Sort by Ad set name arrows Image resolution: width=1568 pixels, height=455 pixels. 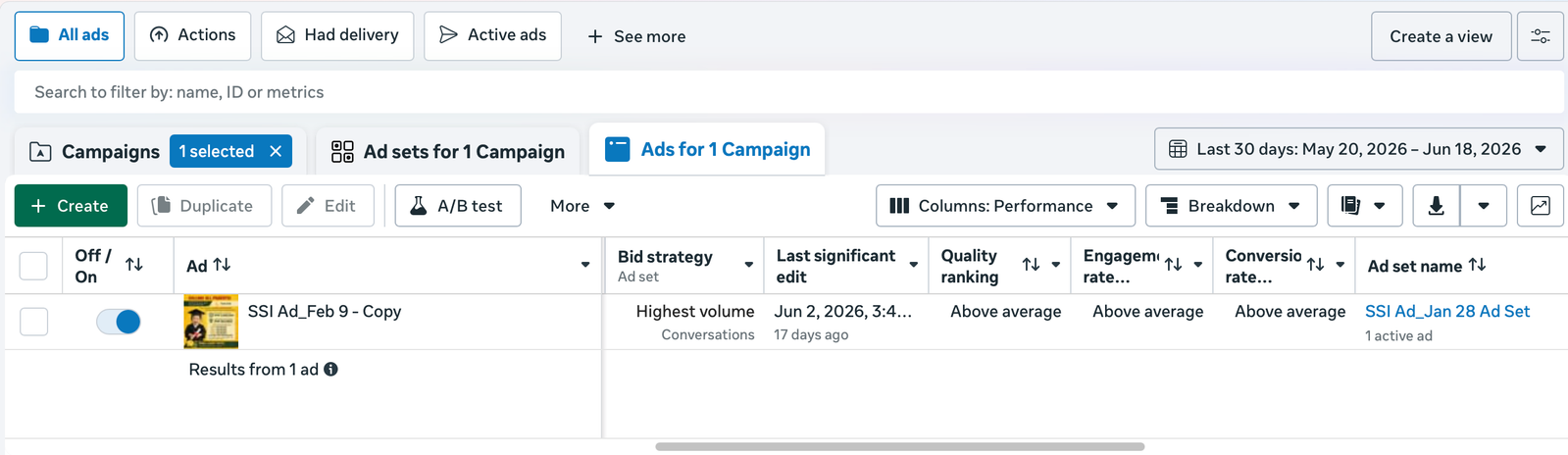(1477, 265)
